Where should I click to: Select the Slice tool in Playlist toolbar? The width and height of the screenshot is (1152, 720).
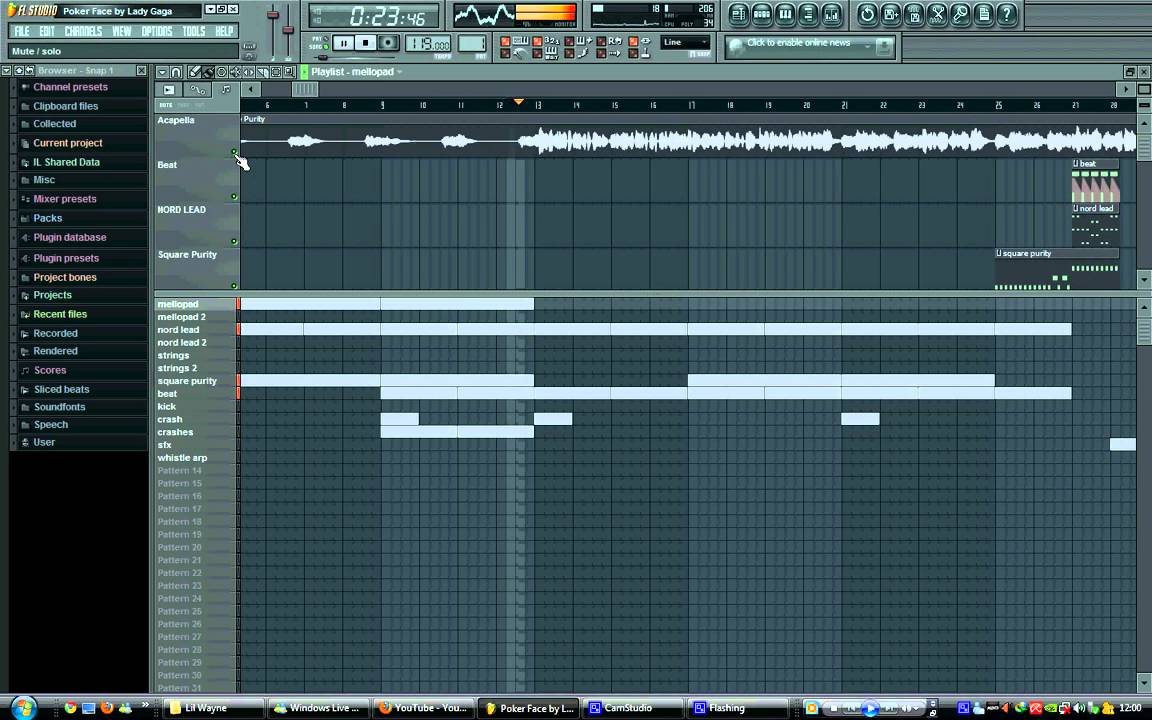point(262,72)
